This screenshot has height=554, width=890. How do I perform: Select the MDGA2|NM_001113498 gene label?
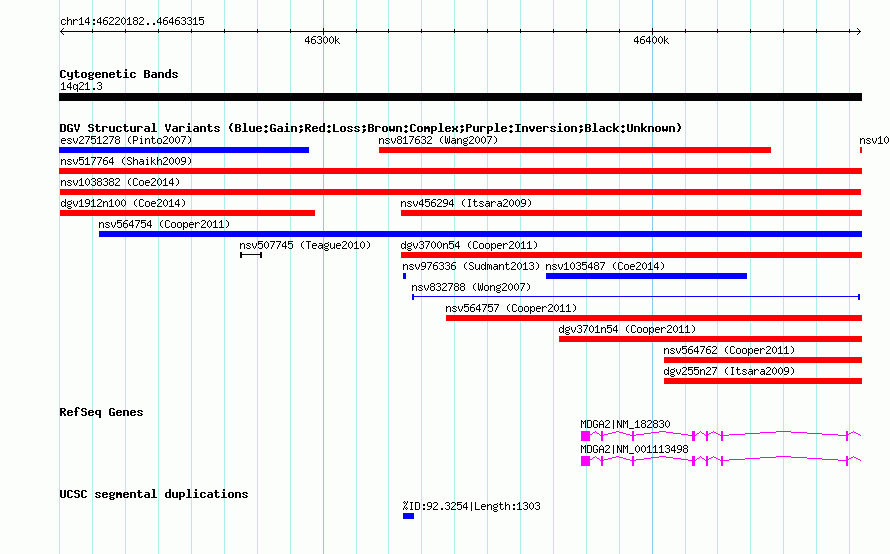[634, 449]
